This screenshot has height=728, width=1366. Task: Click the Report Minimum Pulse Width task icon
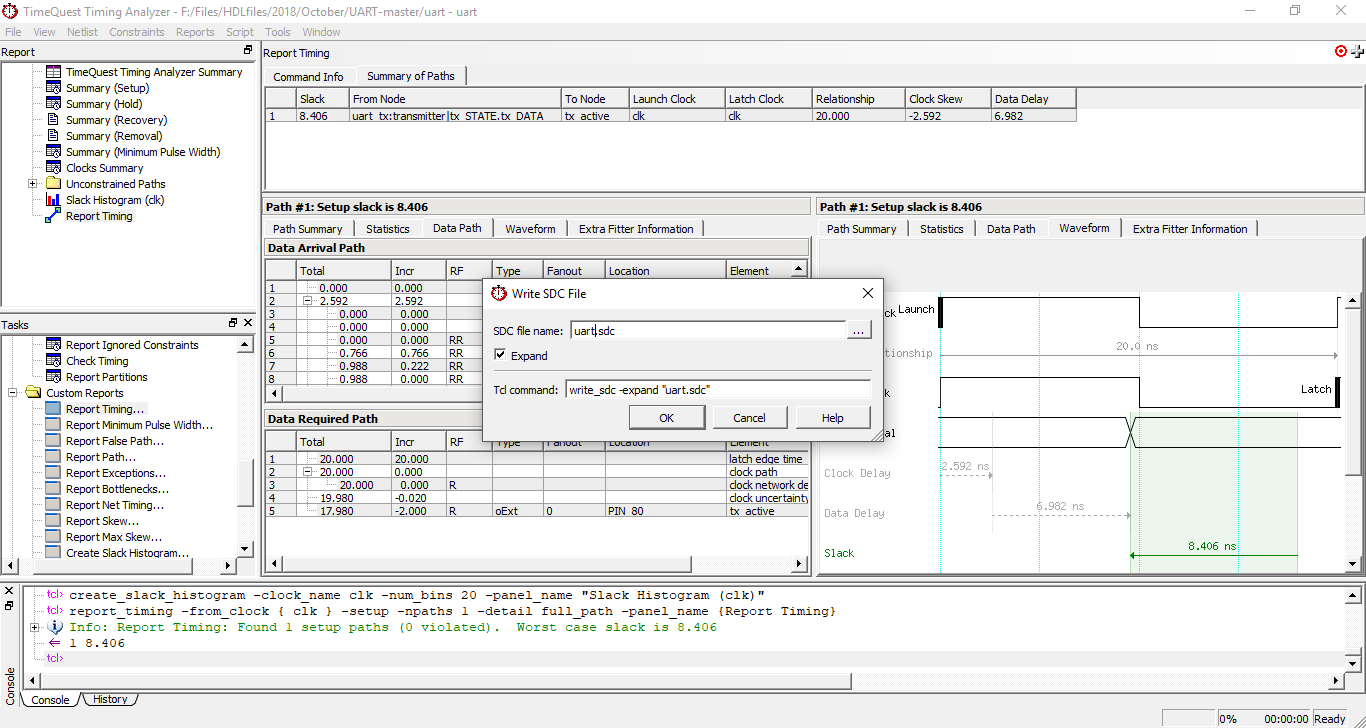pyautogui.click(x=53, y=425)
